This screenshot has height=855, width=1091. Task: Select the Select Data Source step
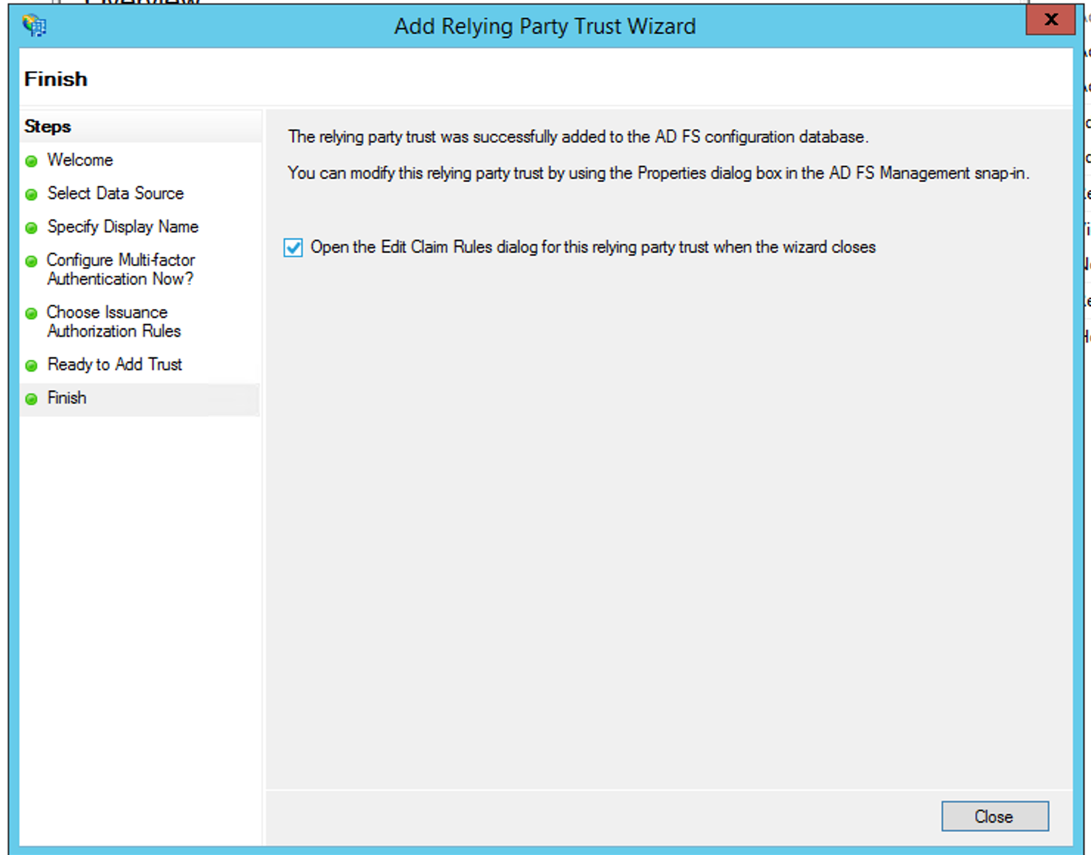[116, 193]
